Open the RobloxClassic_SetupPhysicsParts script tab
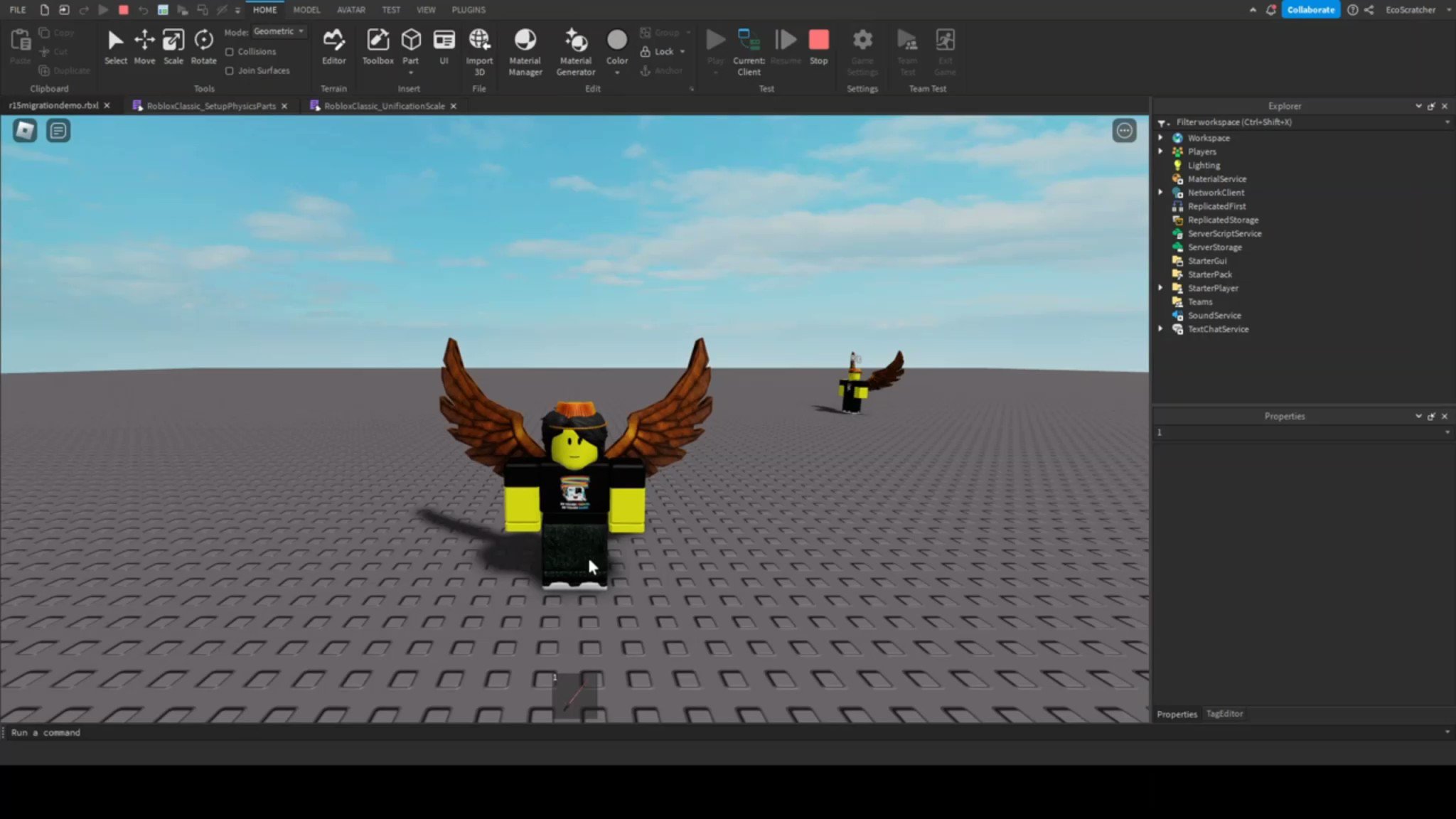Screen dimensions: 1456x819 pos(210,106)
